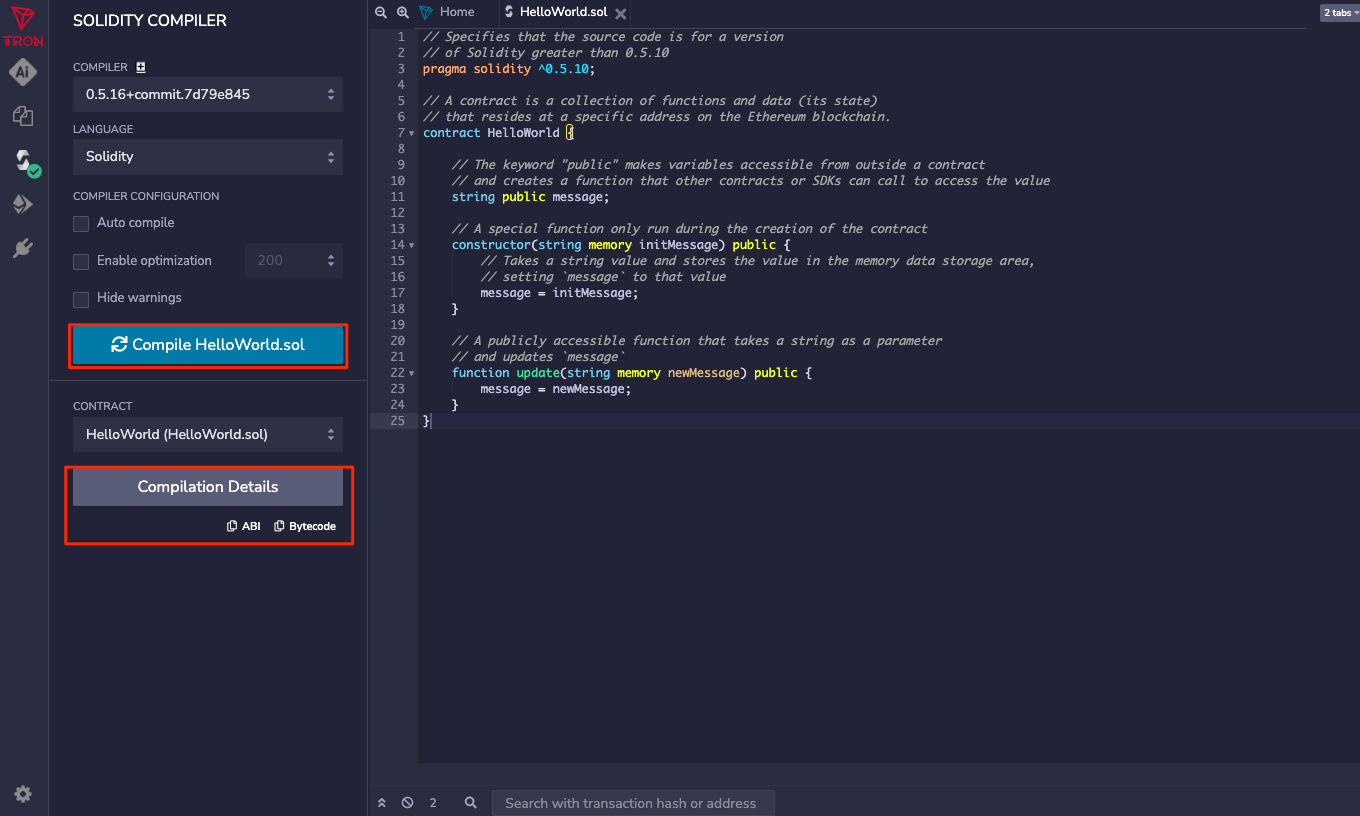Click the transaction hash search field
The image size is (1360, 816).
tap(632, 803)
